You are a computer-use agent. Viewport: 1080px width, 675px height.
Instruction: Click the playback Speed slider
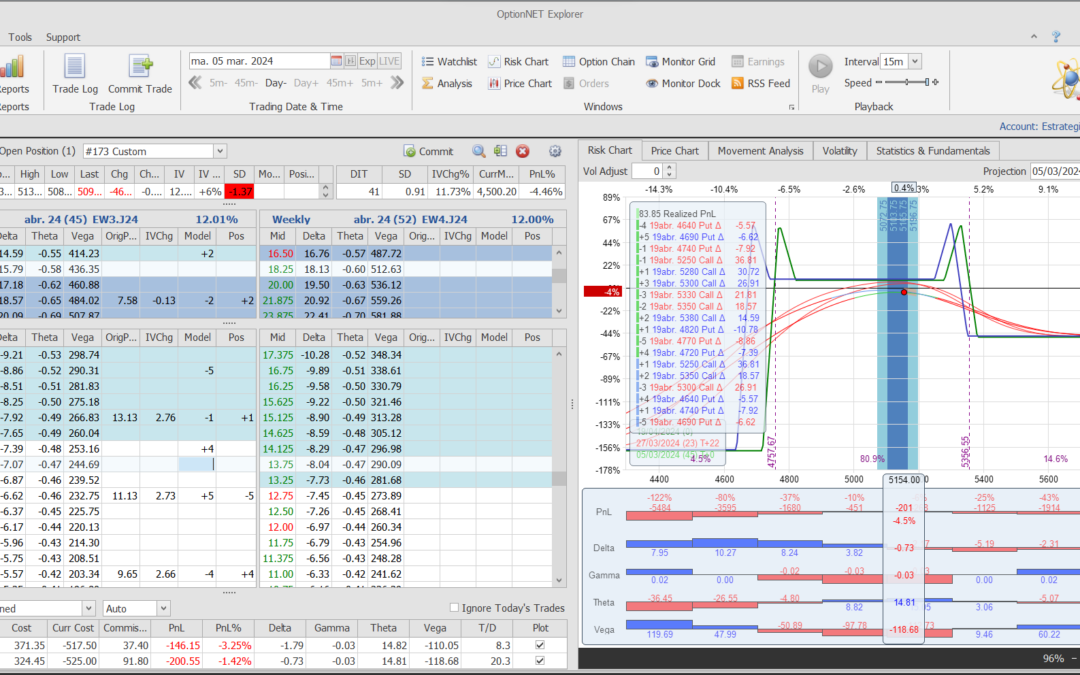(x=905, y=83)
